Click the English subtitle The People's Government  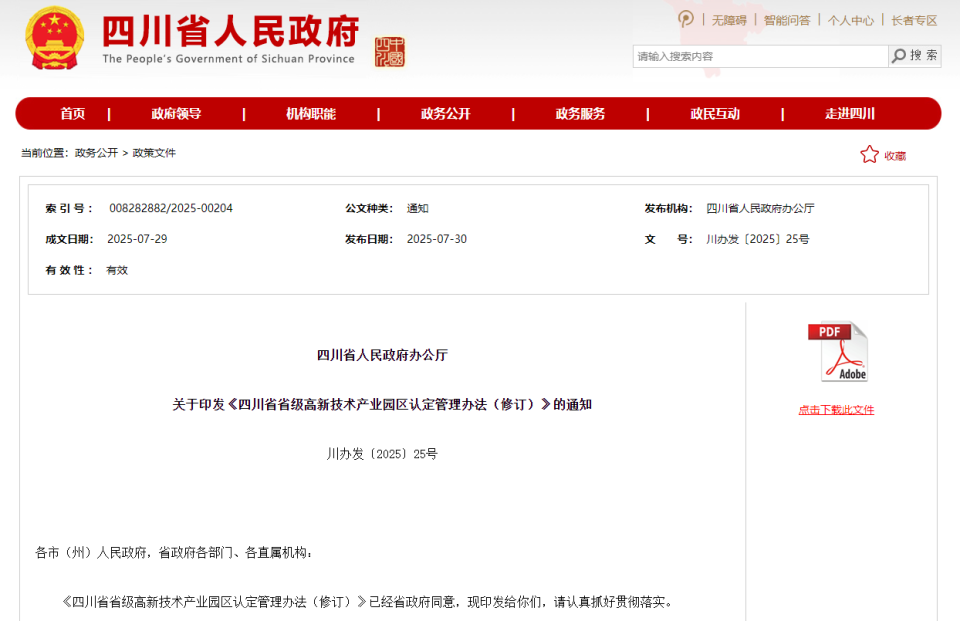pyautogui.click(x=228, y=59)
